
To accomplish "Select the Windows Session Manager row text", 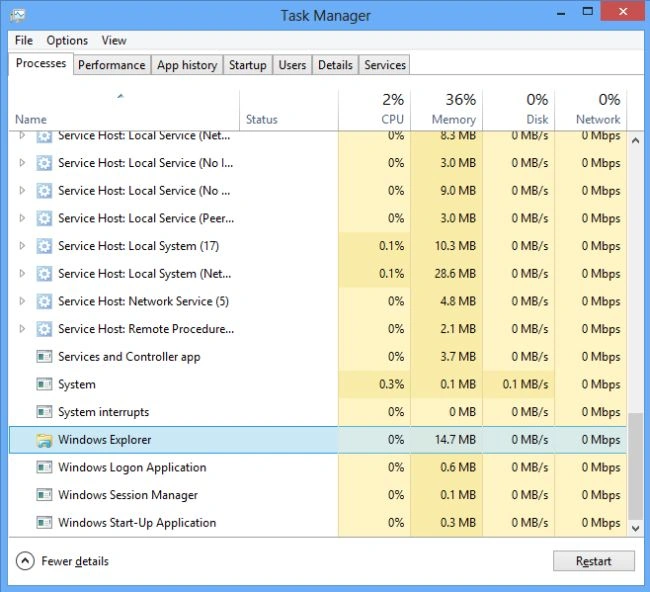I will (x=128, y=495).
